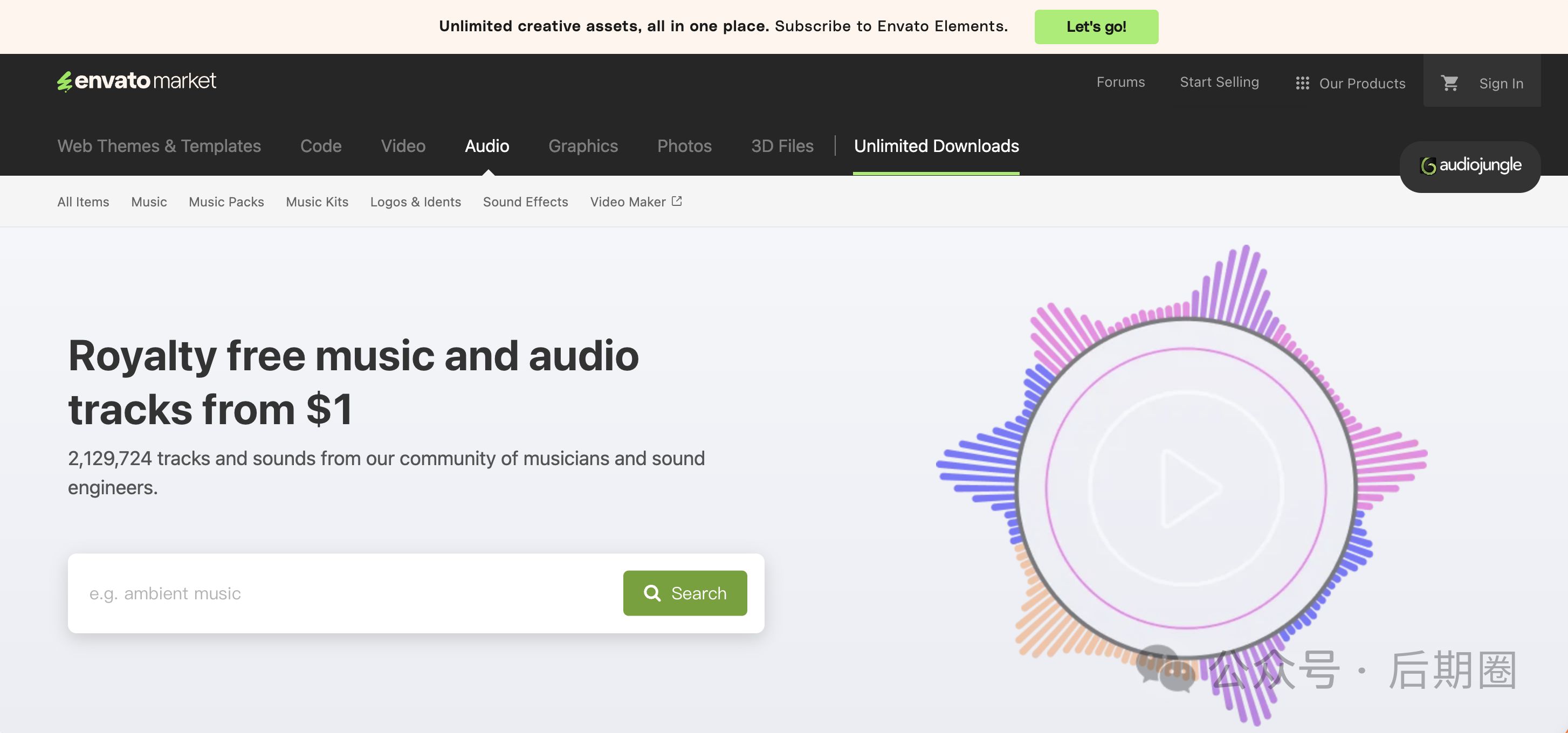Click the Our Products grid icon
Image resolution: width=1568 pixels, height=733 pixels.
pyautogui.click(x=1302, y=84)
